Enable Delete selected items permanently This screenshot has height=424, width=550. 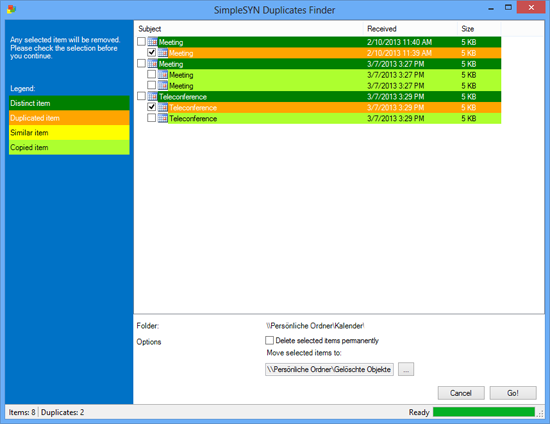coord(269,341)
